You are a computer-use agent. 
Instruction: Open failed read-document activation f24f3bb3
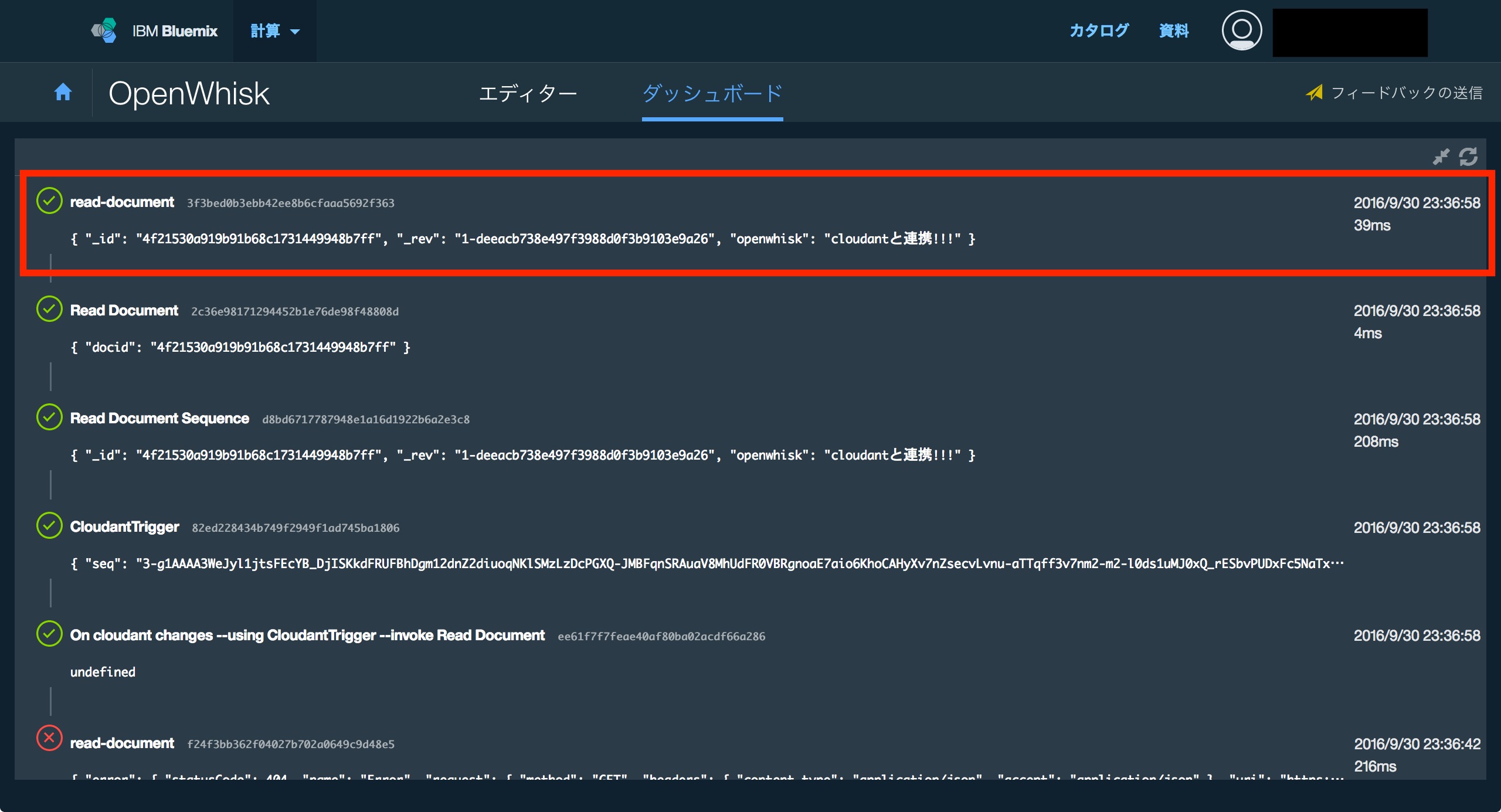coord(122,743)
